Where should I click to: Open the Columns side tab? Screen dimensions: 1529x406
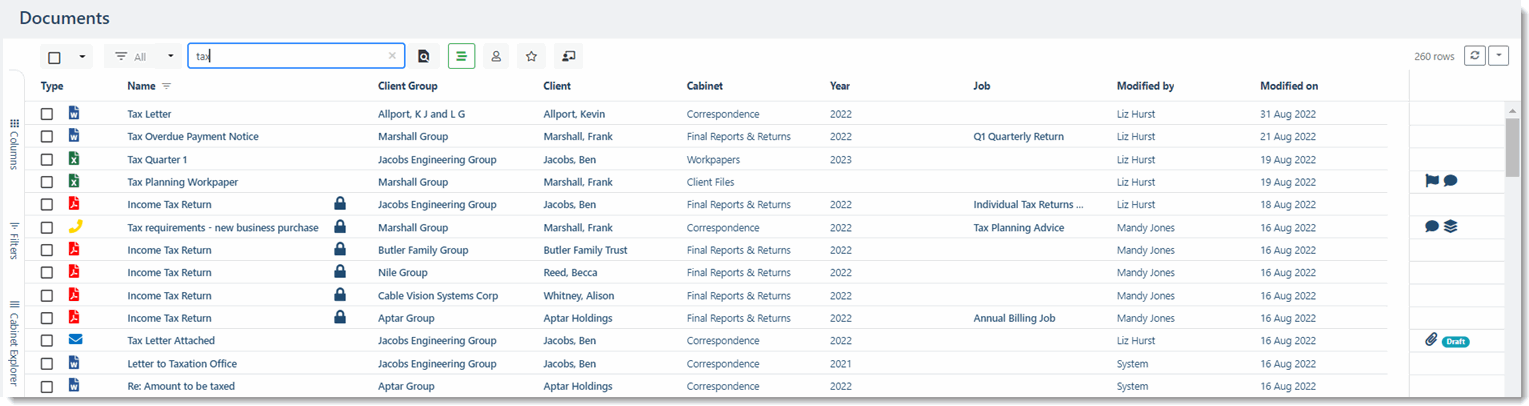tap(14, 144)
